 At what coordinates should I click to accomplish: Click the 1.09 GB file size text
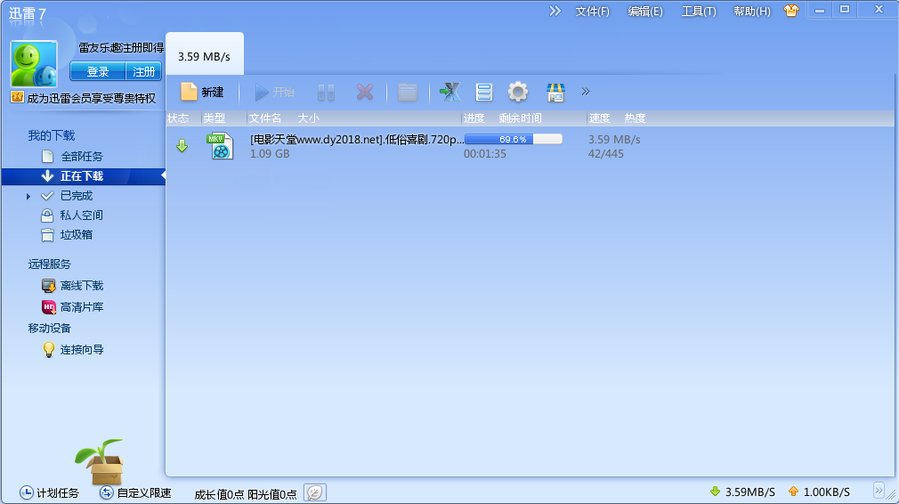point(269,154)
